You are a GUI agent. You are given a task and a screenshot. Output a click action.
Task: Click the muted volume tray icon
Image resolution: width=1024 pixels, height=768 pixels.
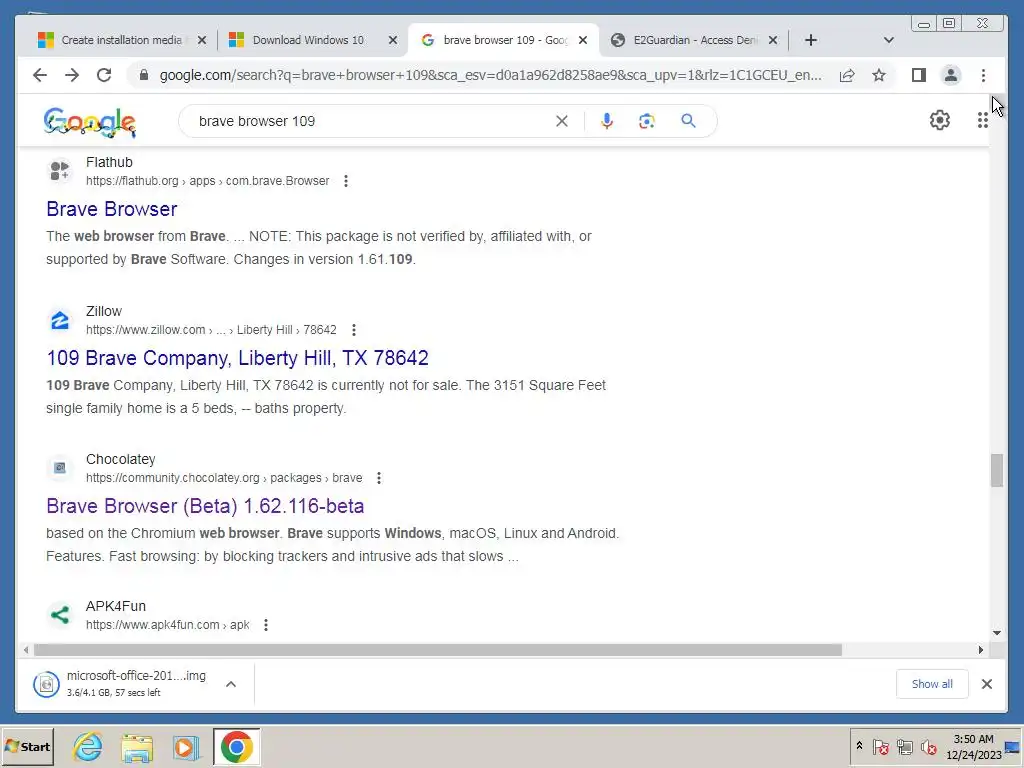pyautogui.click(x=928, y=746)
